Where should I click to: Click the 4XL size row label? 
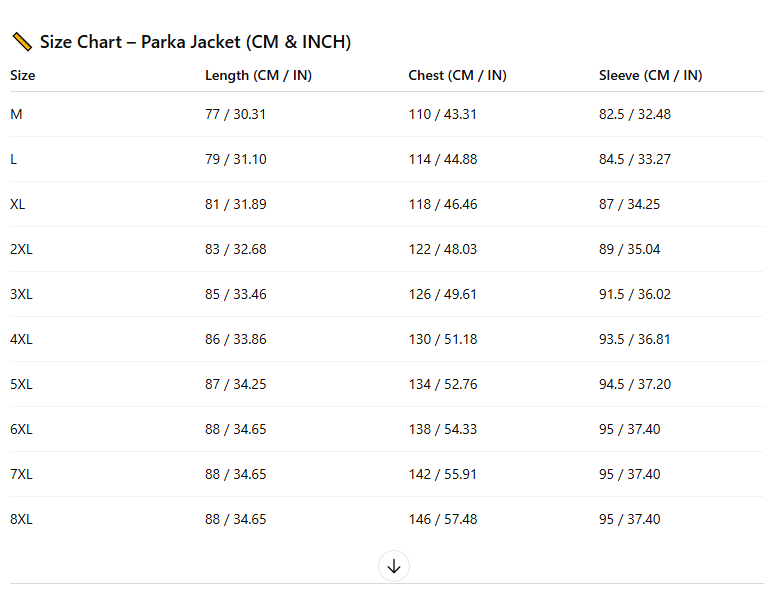pos(21,339)
